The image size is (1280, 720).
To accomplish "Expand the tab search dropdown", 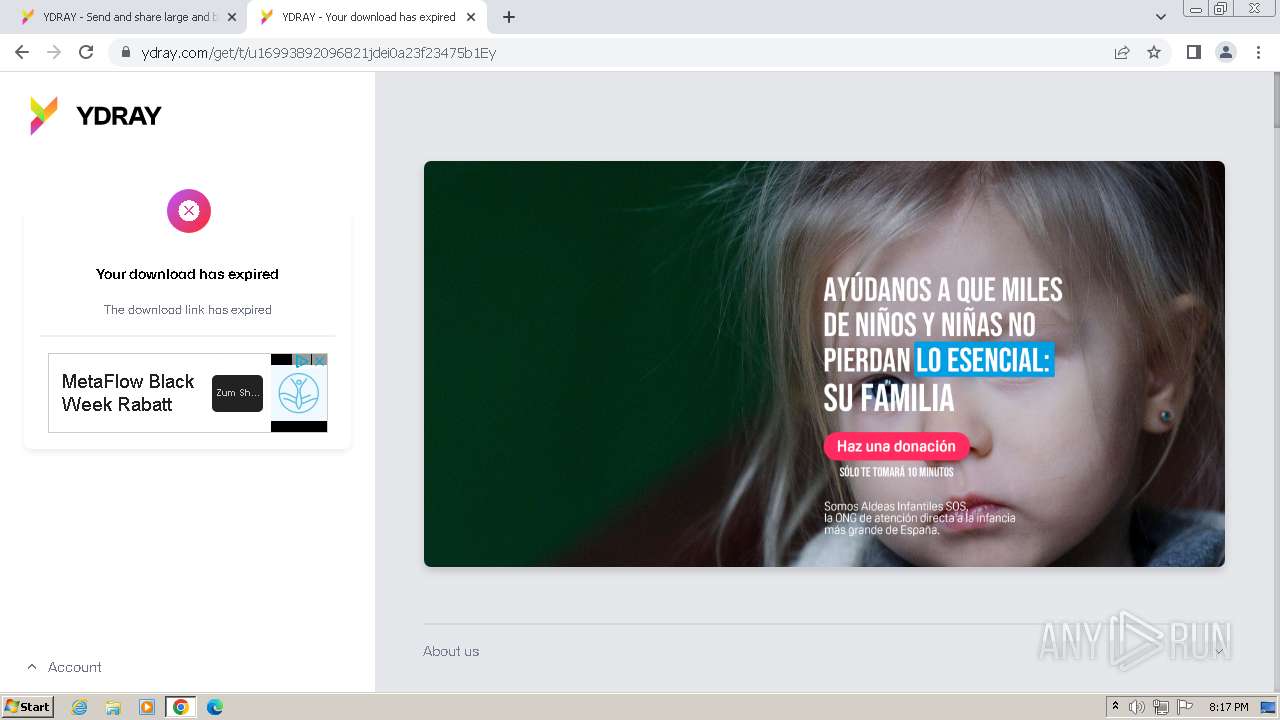I will (x=1161, y=17).
